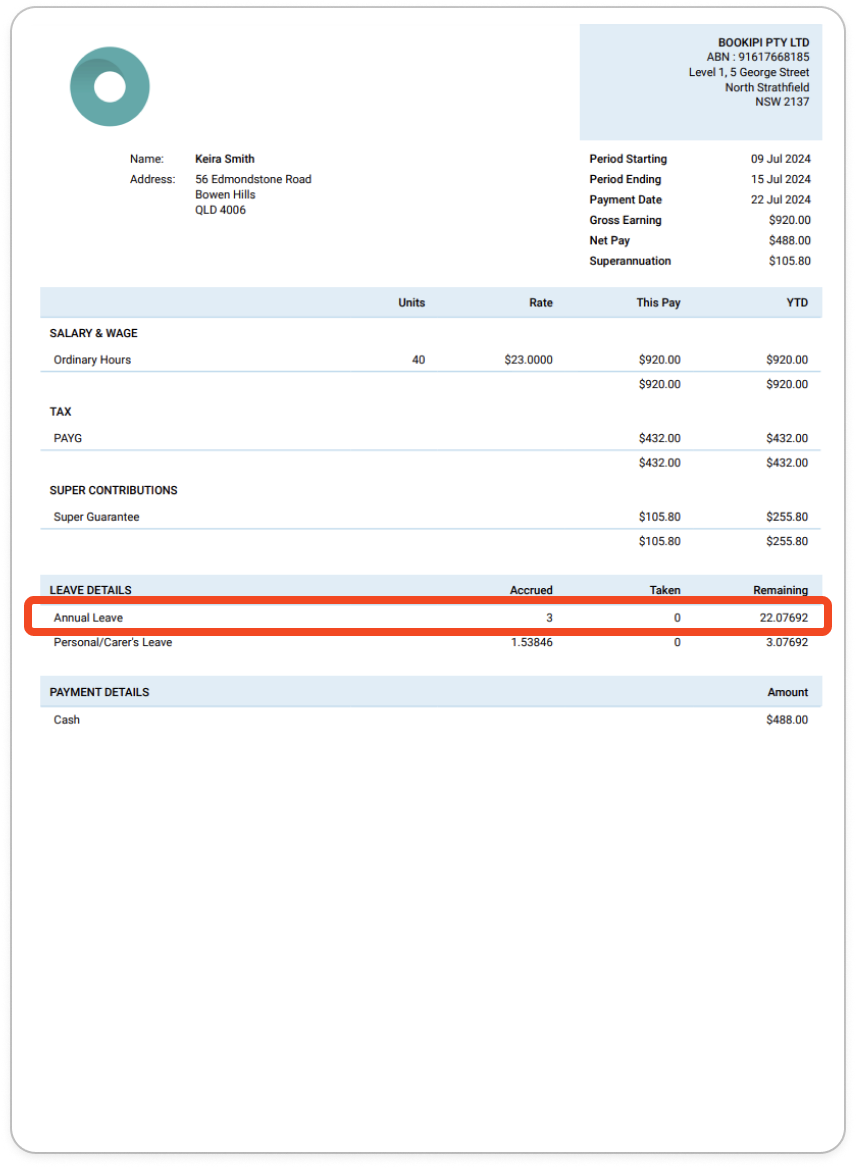Click the Cash payment row label

point(66,720)
